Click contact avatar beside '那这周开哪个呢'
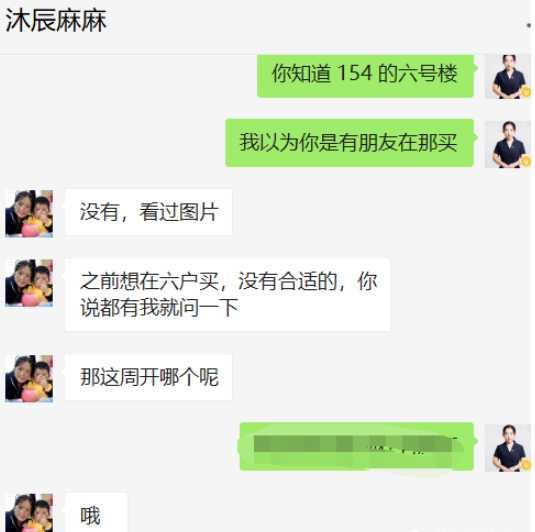 [x=29, y=378]
